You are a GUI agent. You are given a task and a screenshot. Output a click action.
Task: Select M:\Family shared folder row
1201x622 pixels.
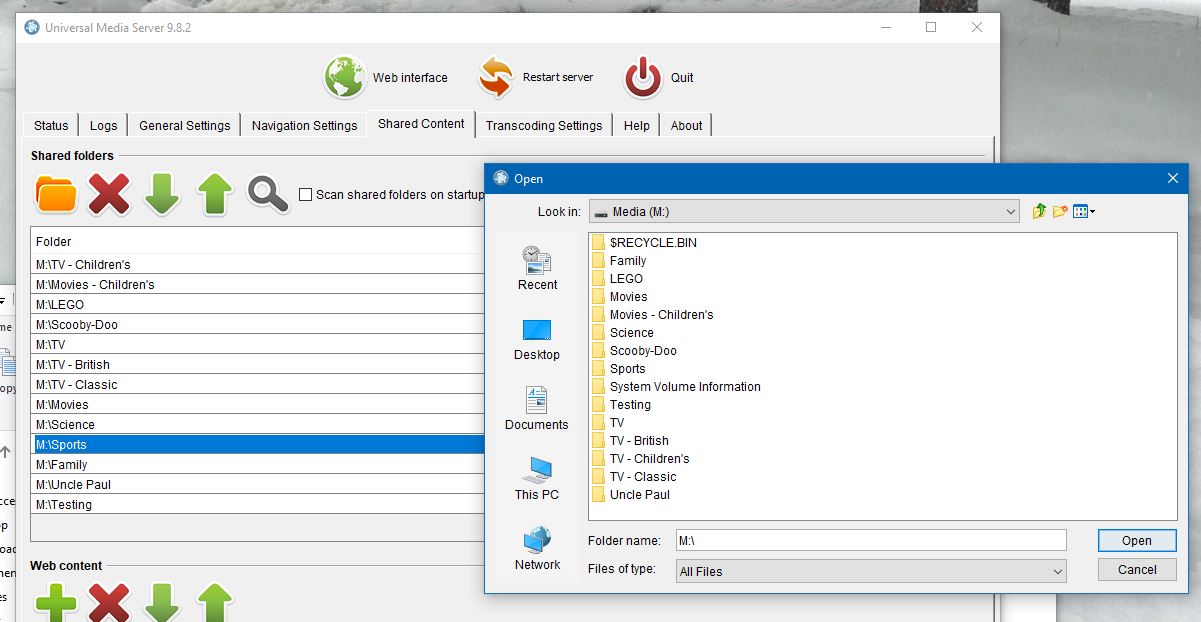click(x=258, y=464)
